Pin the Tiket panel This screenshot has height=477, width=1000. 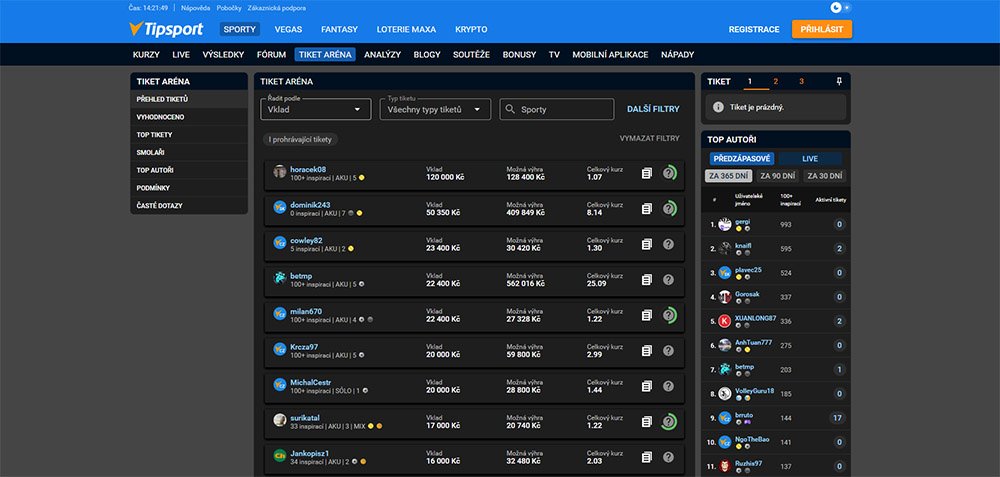[x=838, y=81]
